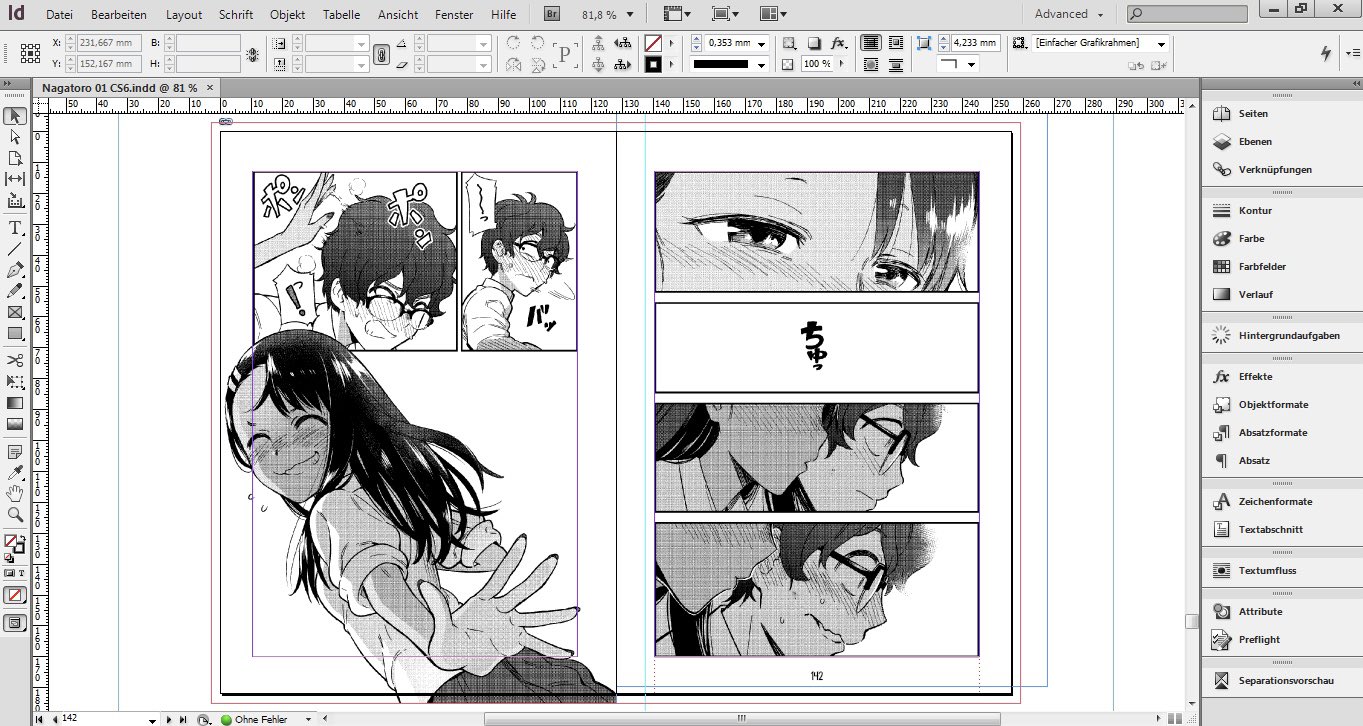Click the fill/stroke swatch in toolbox
The height and width of the screenshot is (726, 1363).
[14, 544]
